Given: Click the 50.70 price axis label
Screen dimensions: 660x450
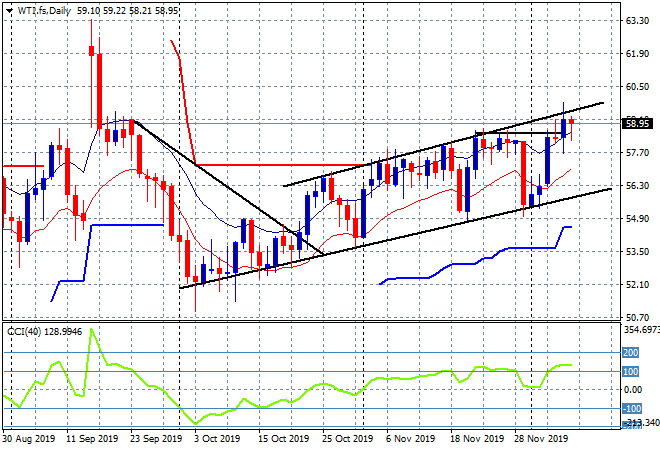Looking at the screenshot, I should [637, 317].
